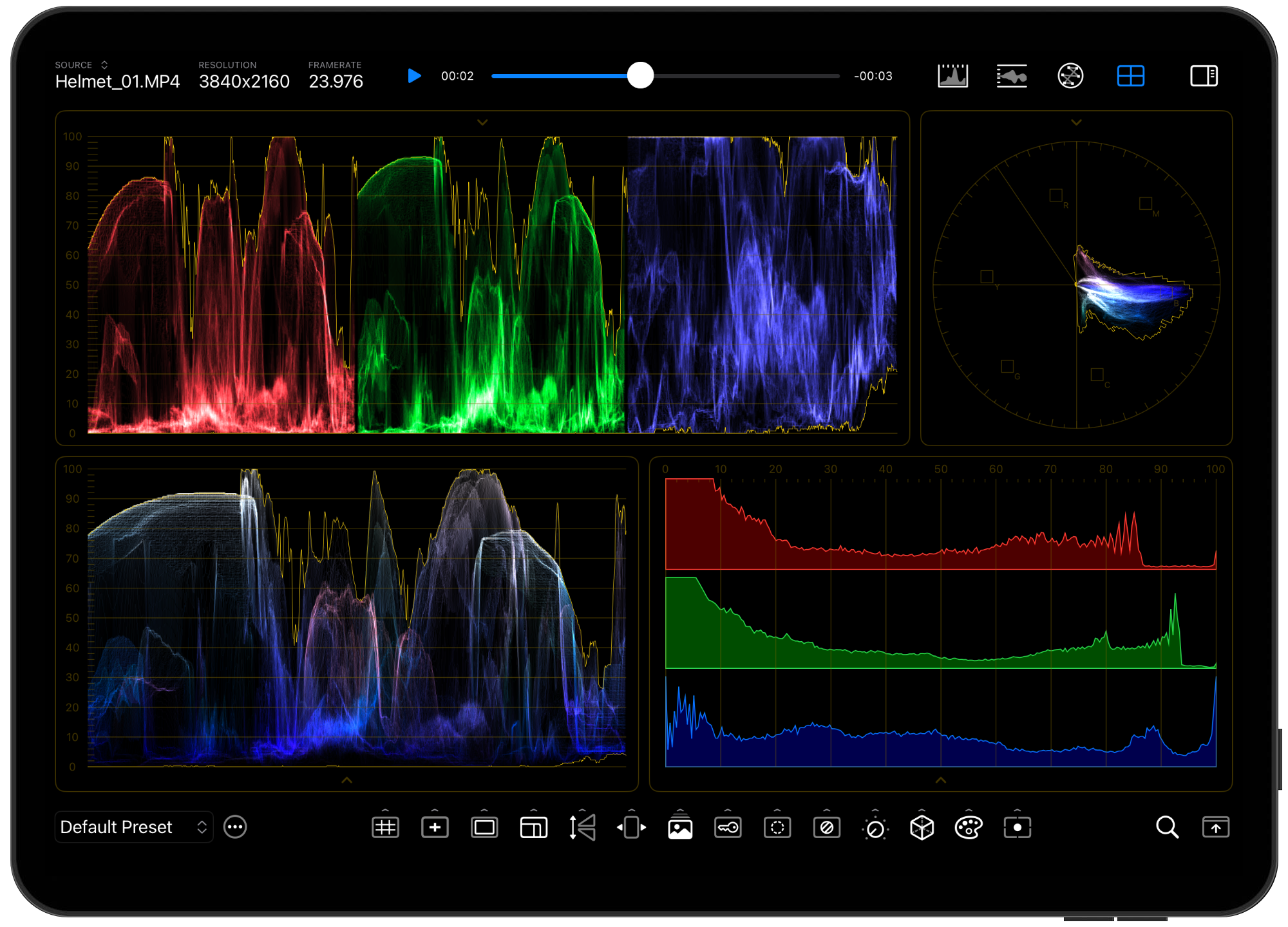Expand options above the image preview icon
Image resolution: width=1288 pixels, height=927 pixels.
click(680, 810)
